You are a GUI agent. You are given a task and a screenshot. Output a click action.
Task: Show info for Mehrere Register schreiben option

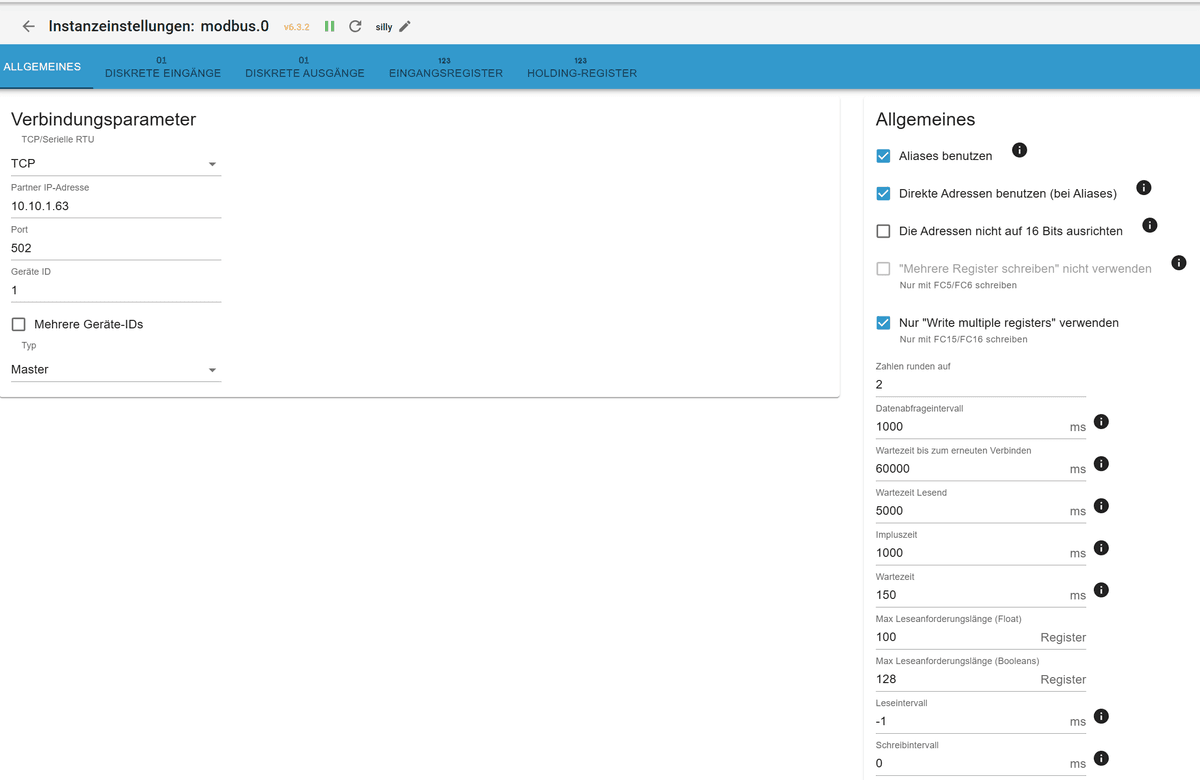(1179, 263)
